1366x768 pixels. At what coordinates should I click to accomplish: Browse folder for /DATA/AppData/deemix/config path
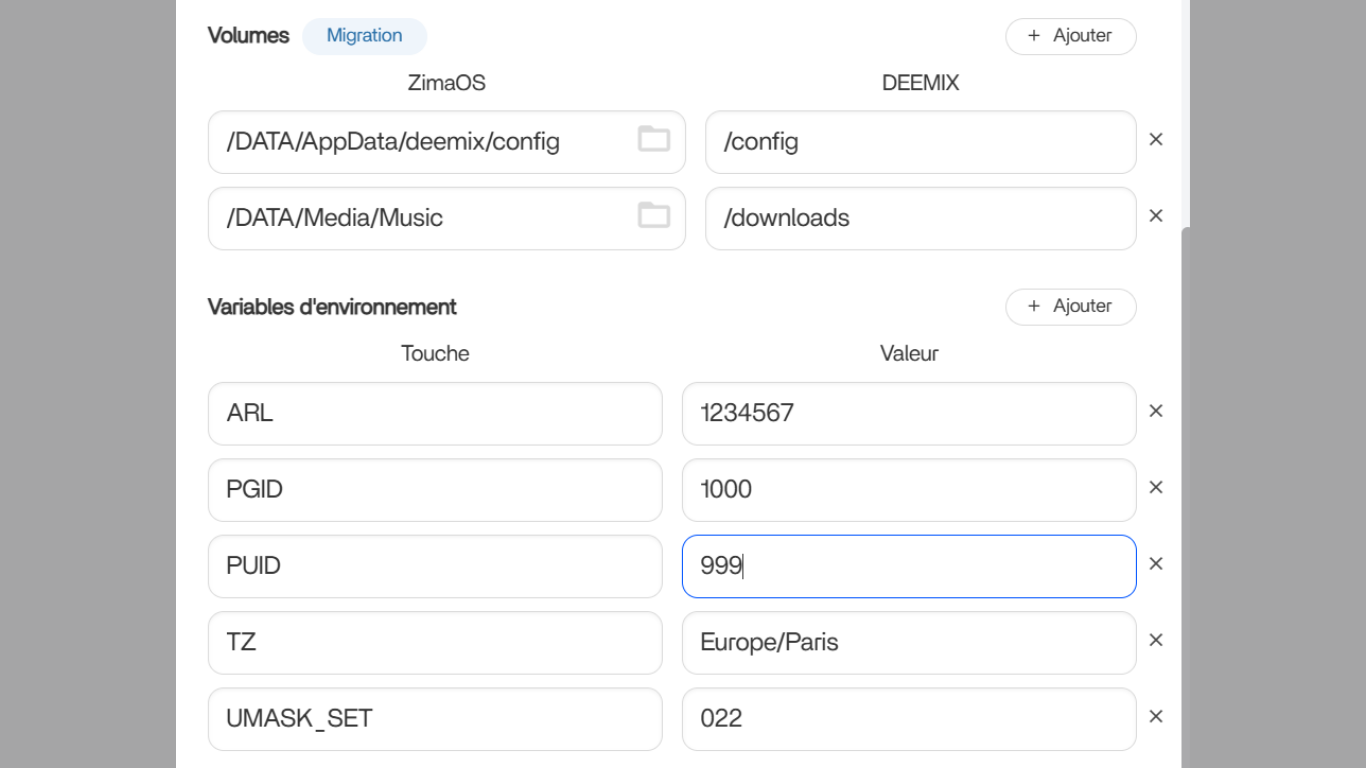(654, 140)
